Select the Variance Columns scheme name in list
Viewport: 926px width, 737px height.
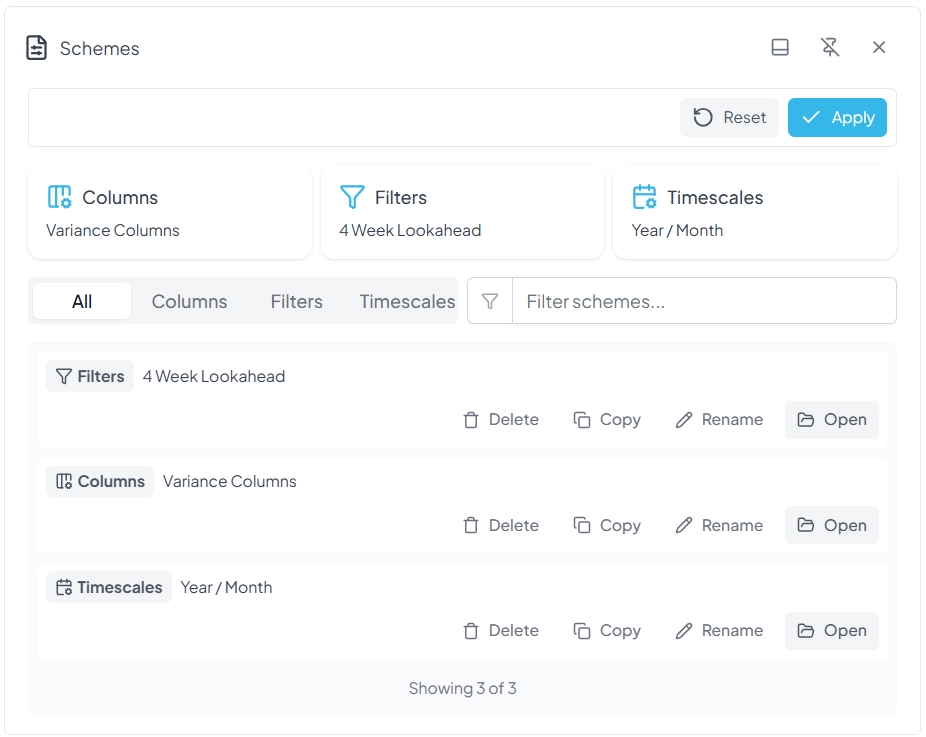click(x=230, y=481)
